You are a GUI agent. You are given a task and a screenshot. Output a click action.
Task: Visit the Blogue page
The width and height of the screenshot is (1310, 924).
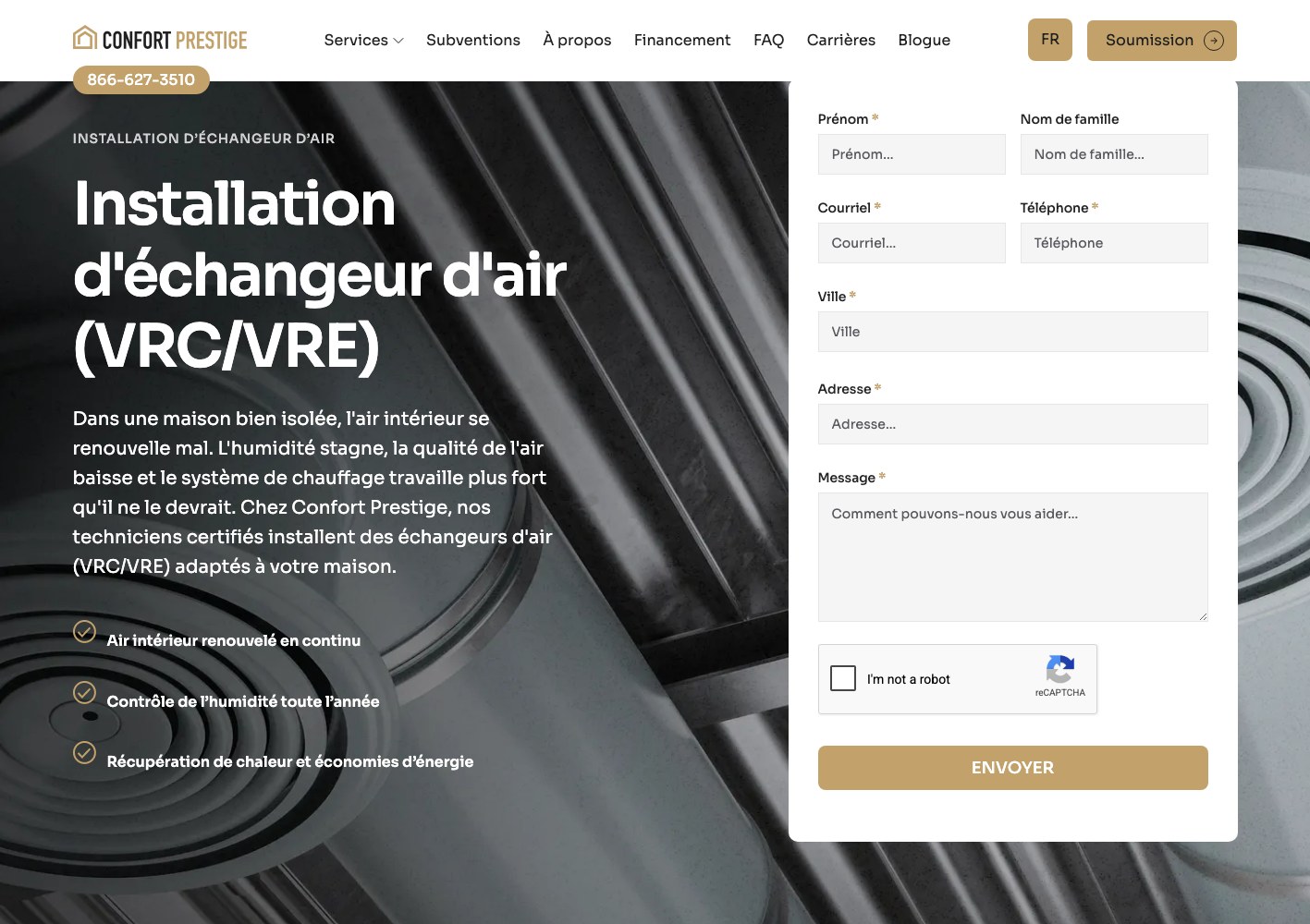pyautogui.click(x=924, y=40)
